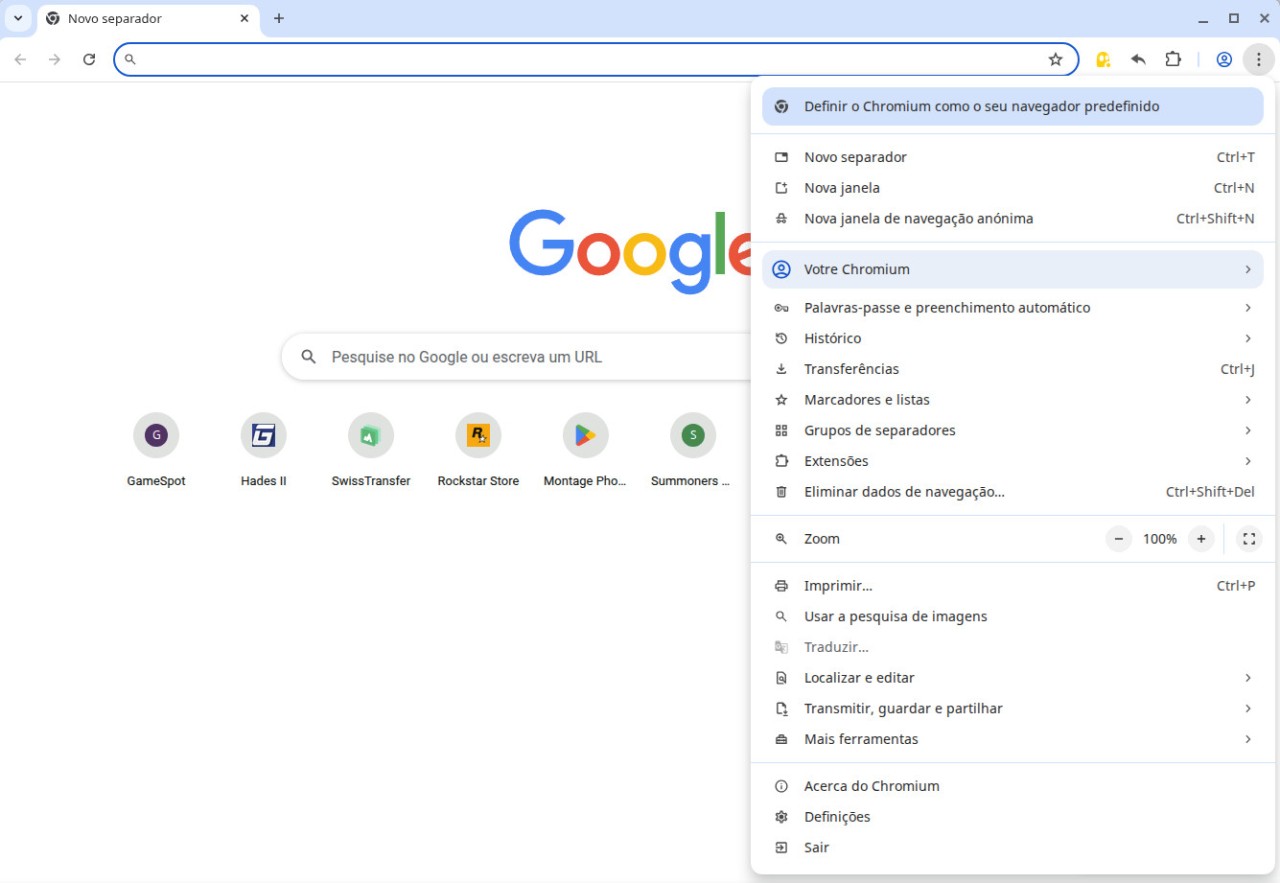Image resolution: width=1280 pixels, height=883 pixels.
Task: Open the tab search chevron at top left
Action: pos(16,17)
